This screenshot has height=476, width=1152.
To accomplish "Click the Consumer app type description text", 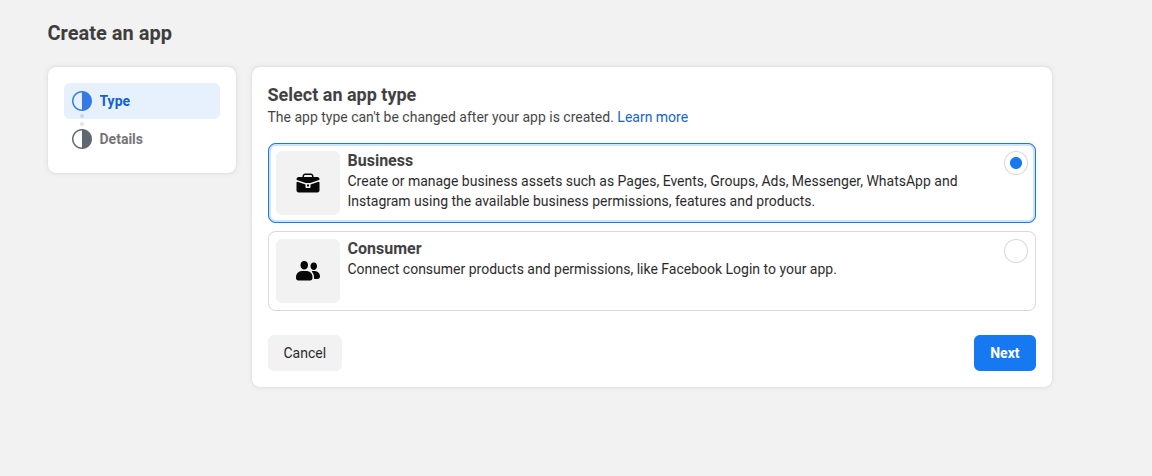I will coord(591,269).
